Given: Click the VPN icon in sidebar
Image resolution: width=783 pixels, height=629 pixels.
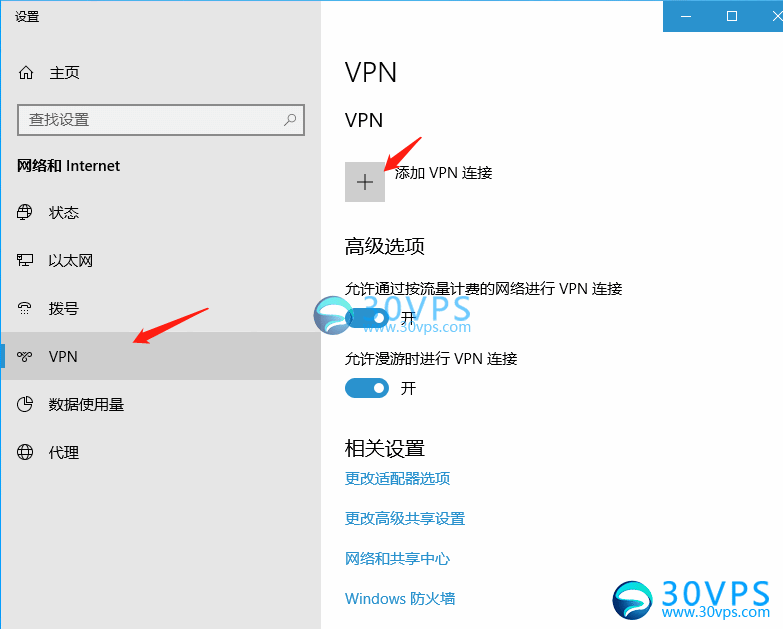Looking at the screenshot, I should pos(24,356).
